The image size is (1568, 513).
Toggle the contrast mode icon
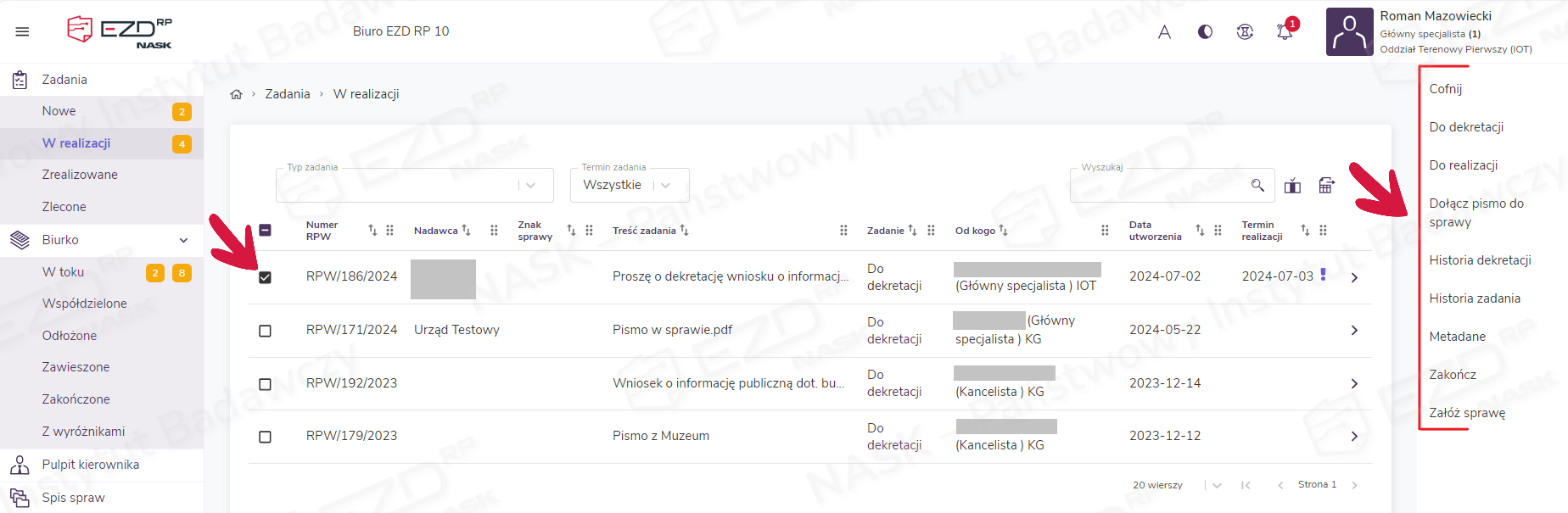pyautogui.click(x=1205, y=32)
